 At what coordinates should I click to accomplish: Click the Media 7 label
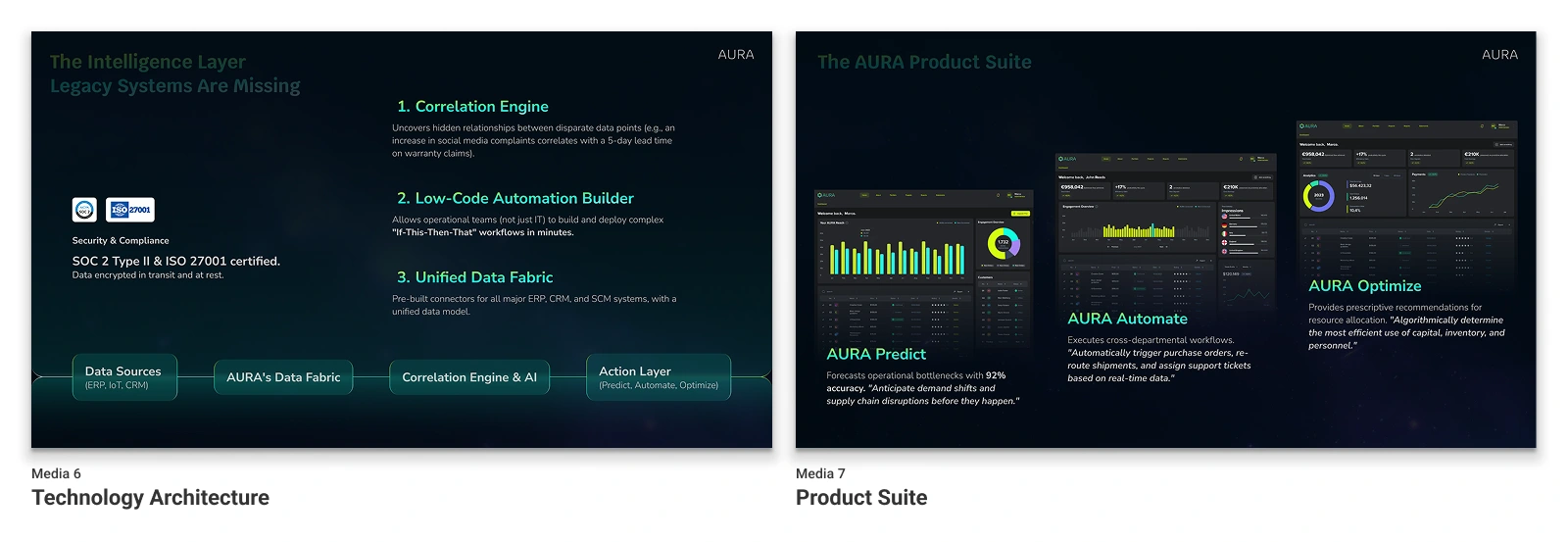[820, 473]
